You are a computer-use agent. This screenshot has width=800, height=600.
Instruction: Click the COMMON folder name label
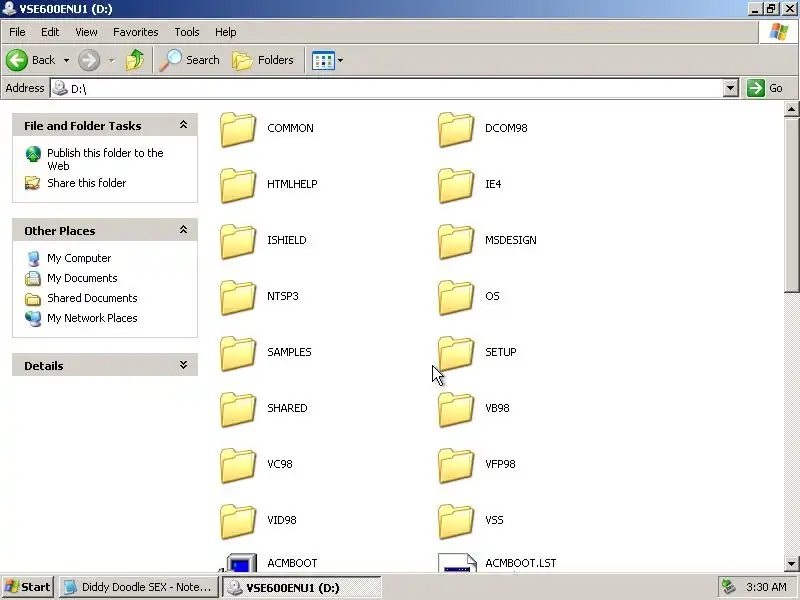pyautogui.click(x=290, y=128)
